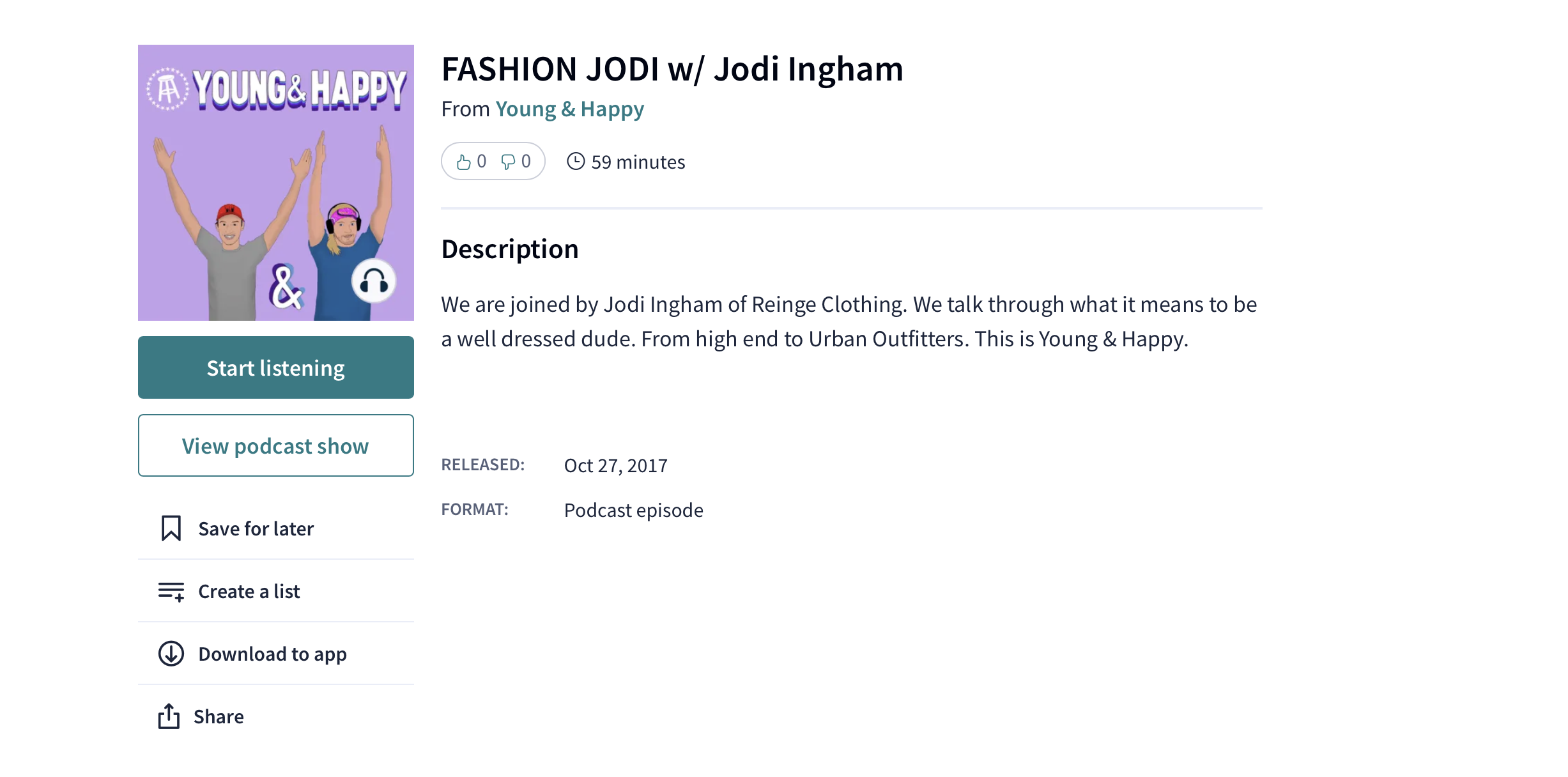Screen dimensions: 1568x777
Task: Select the Download to app label
Action: coord(272,654)
